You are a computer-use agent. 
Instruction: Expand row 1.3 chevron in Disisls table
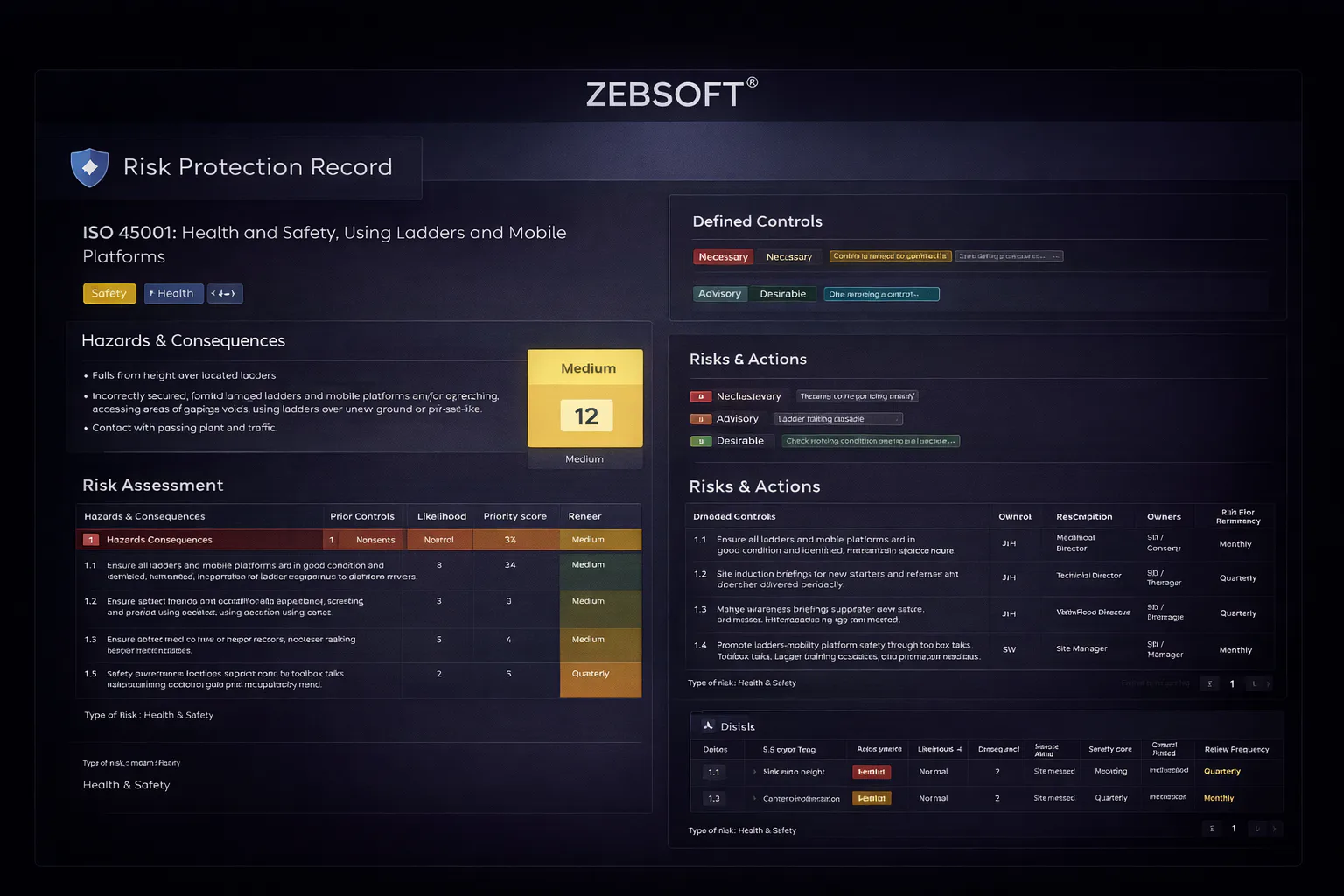coord(754,798)
